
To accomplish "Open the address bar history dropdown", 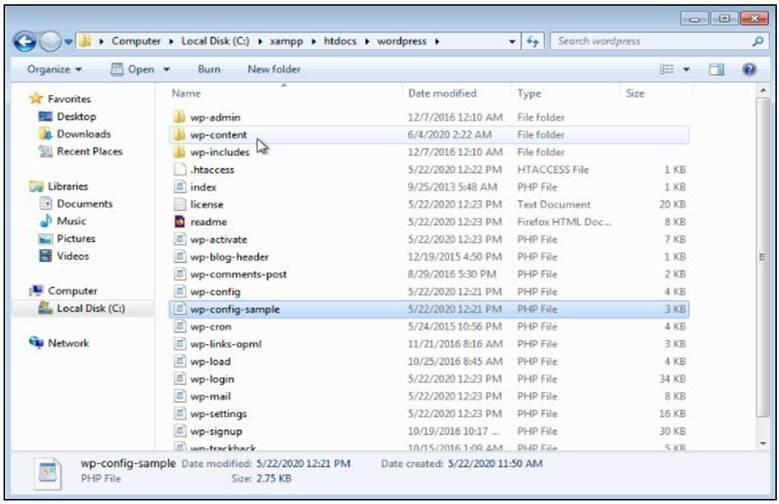I will [x=512, y=42].
